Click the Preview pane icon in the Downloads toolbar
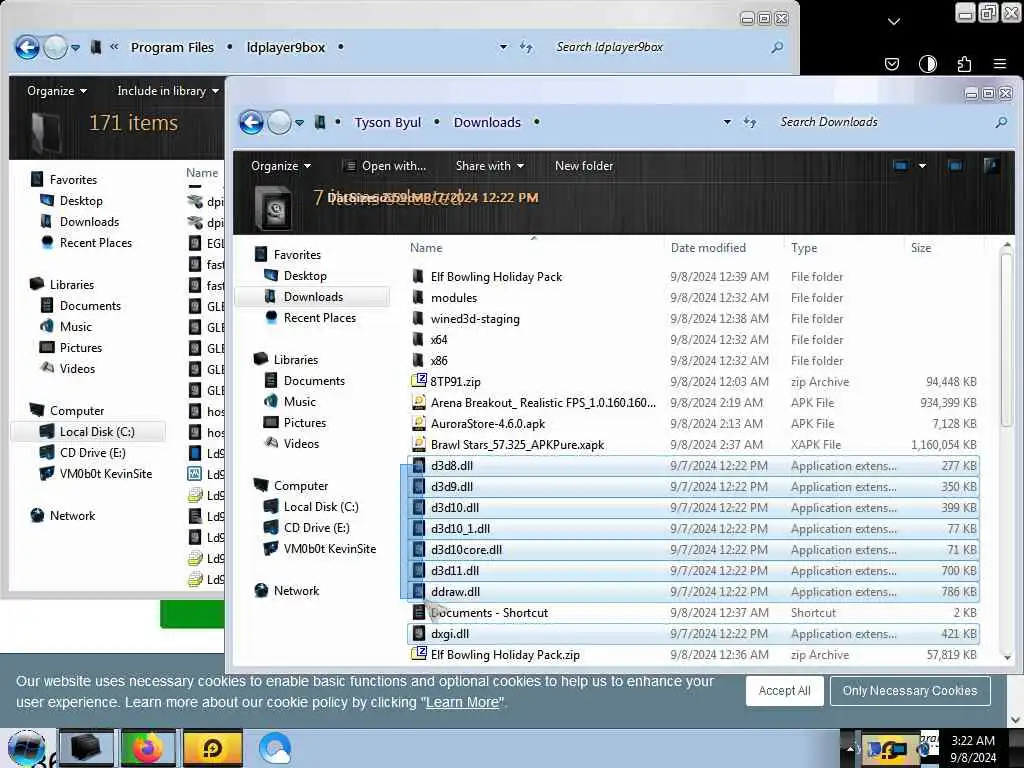 (x=955, y=166)
